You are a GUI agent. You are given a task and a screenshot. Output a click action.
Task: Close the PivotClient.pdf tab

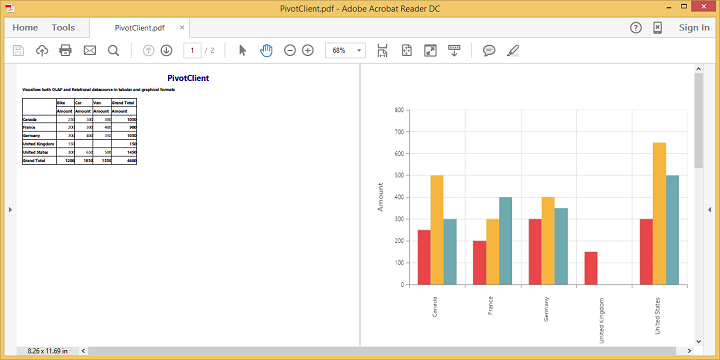(182, 28)
